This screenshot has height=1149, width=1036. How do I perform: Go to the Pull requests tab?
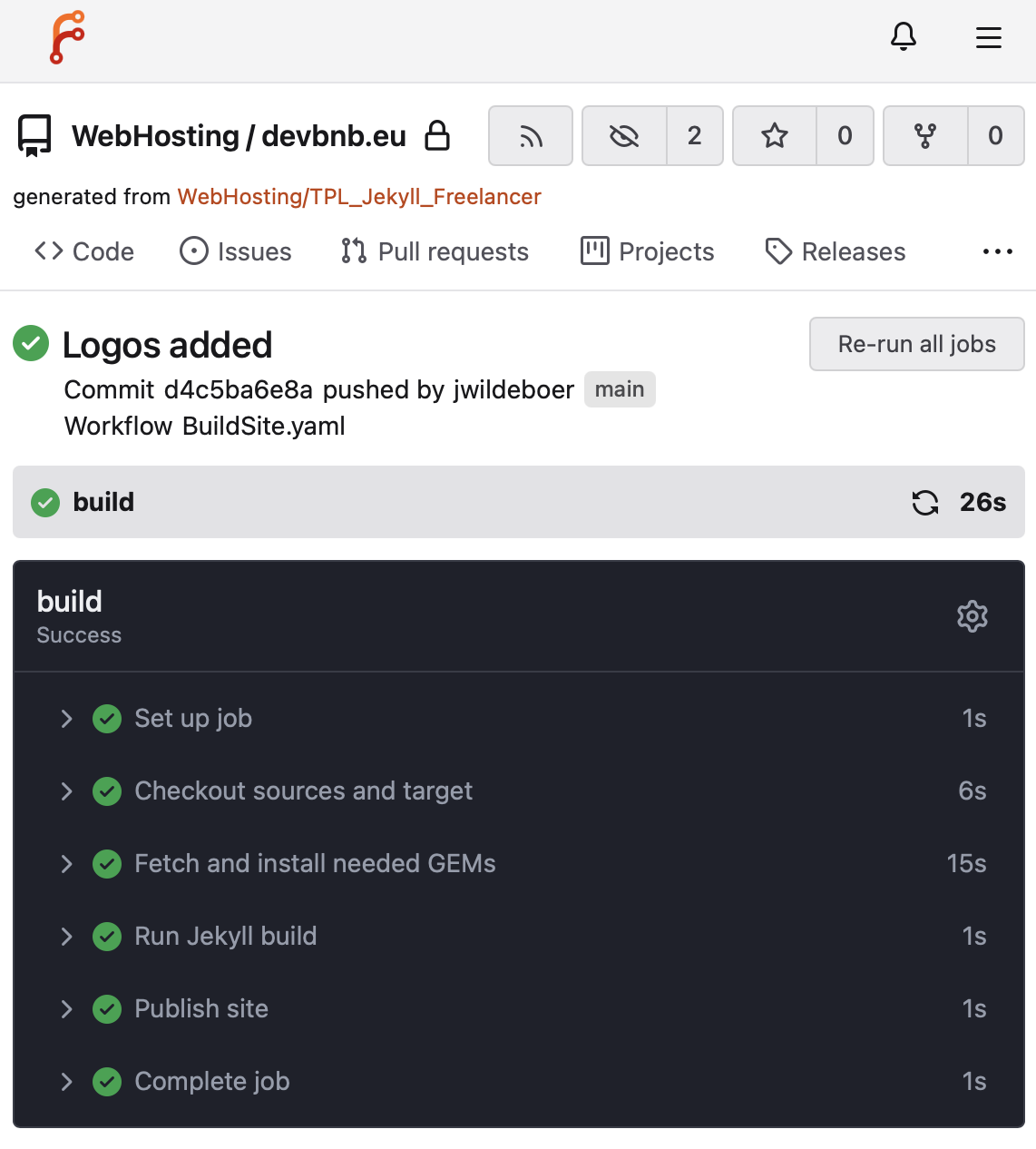click(435, 251)
